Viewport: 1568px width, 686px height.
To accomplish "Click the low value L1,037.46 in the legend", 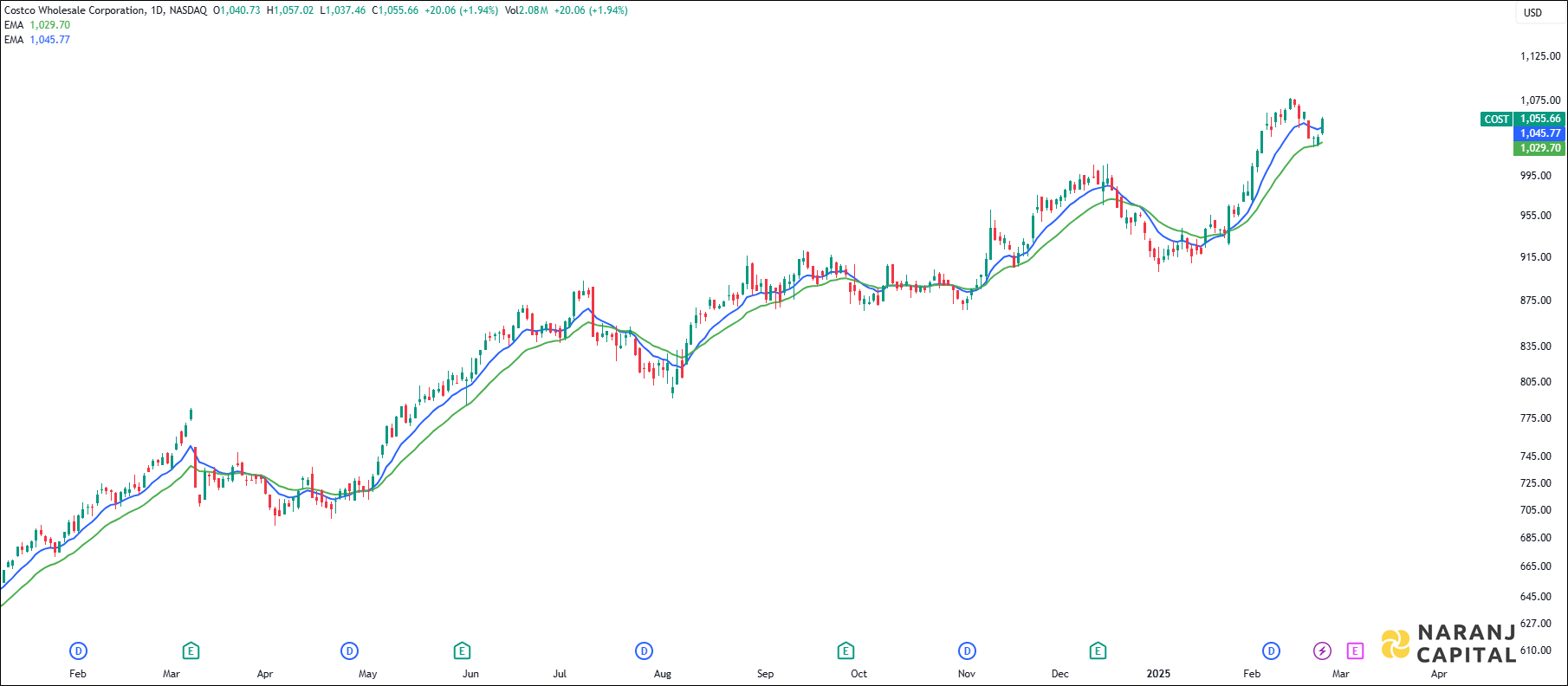I will 343,10.
